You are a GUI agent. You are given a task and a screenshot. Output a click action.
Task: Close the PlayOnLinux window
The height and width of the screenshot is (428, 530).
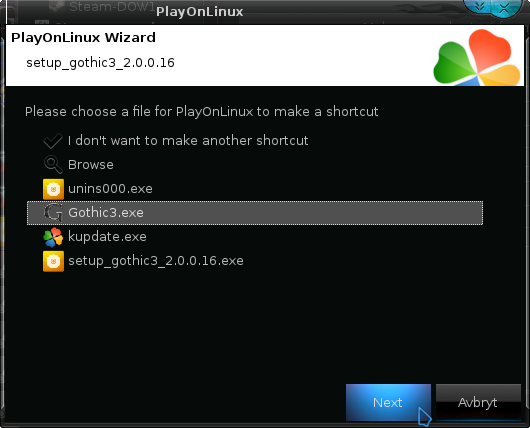pos(504,8)
